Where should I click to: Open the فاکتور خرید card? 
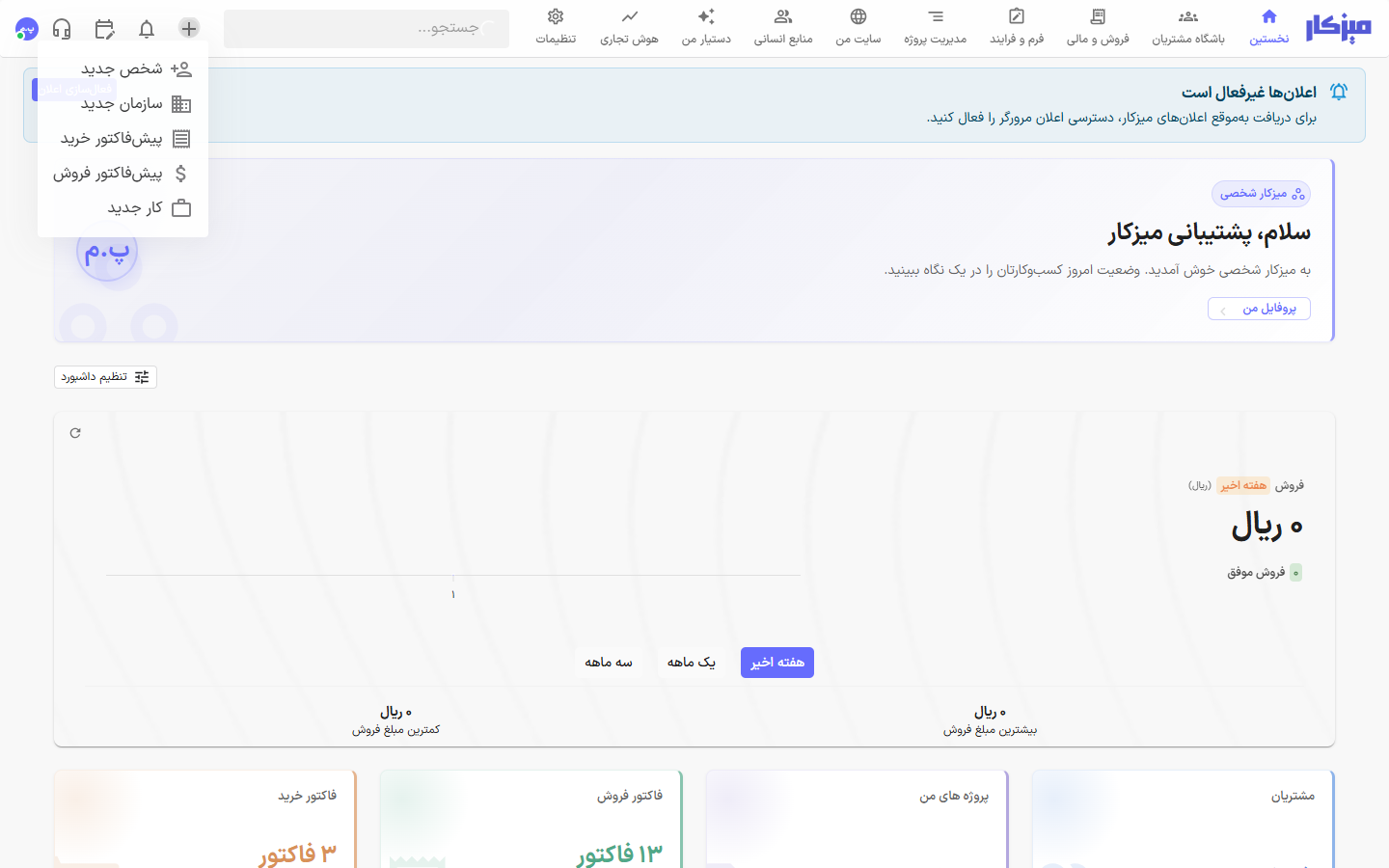(205, 819)
